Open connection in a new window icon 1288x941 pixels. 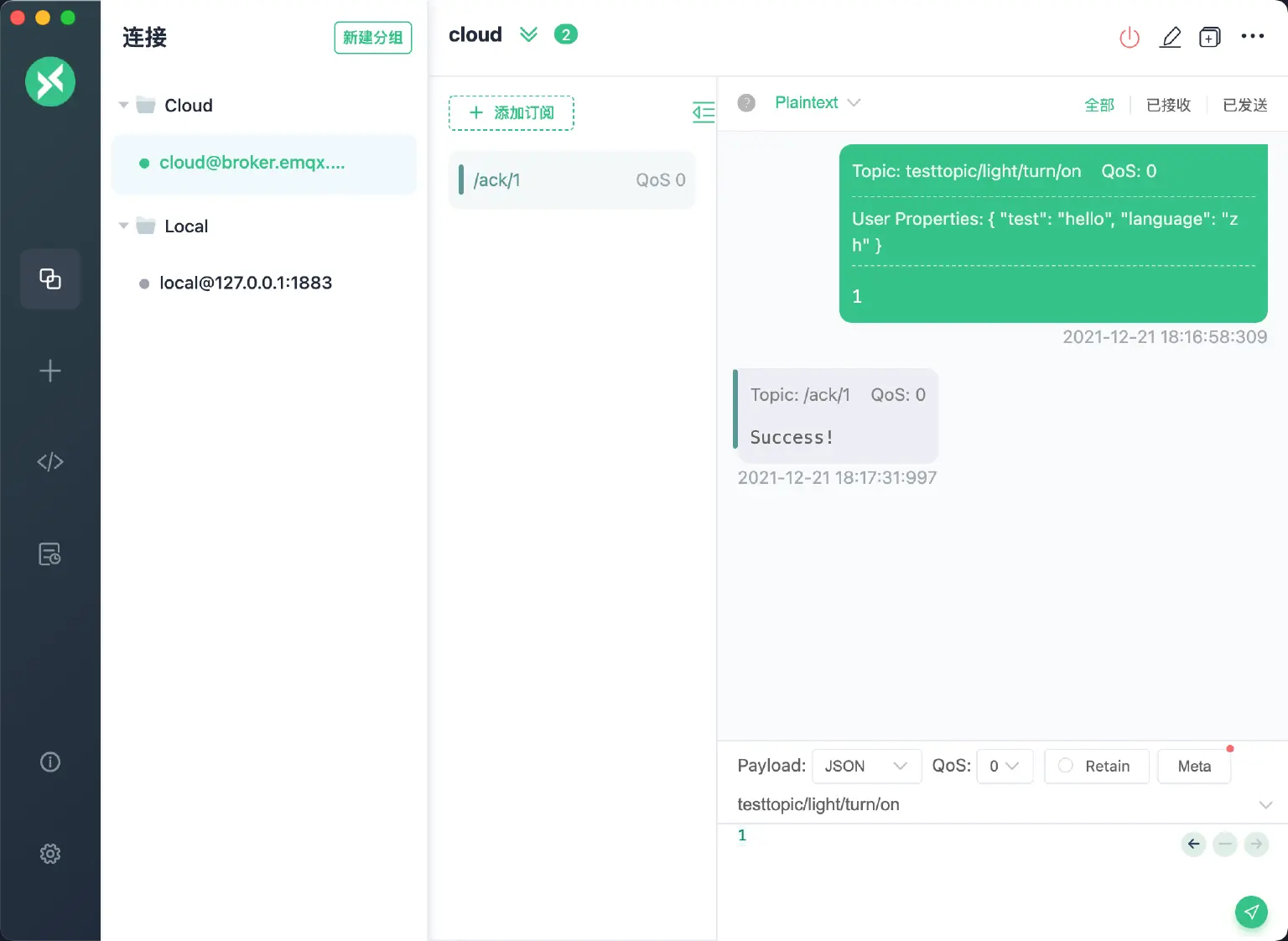pyautogui.click(x=1210, y=37)
